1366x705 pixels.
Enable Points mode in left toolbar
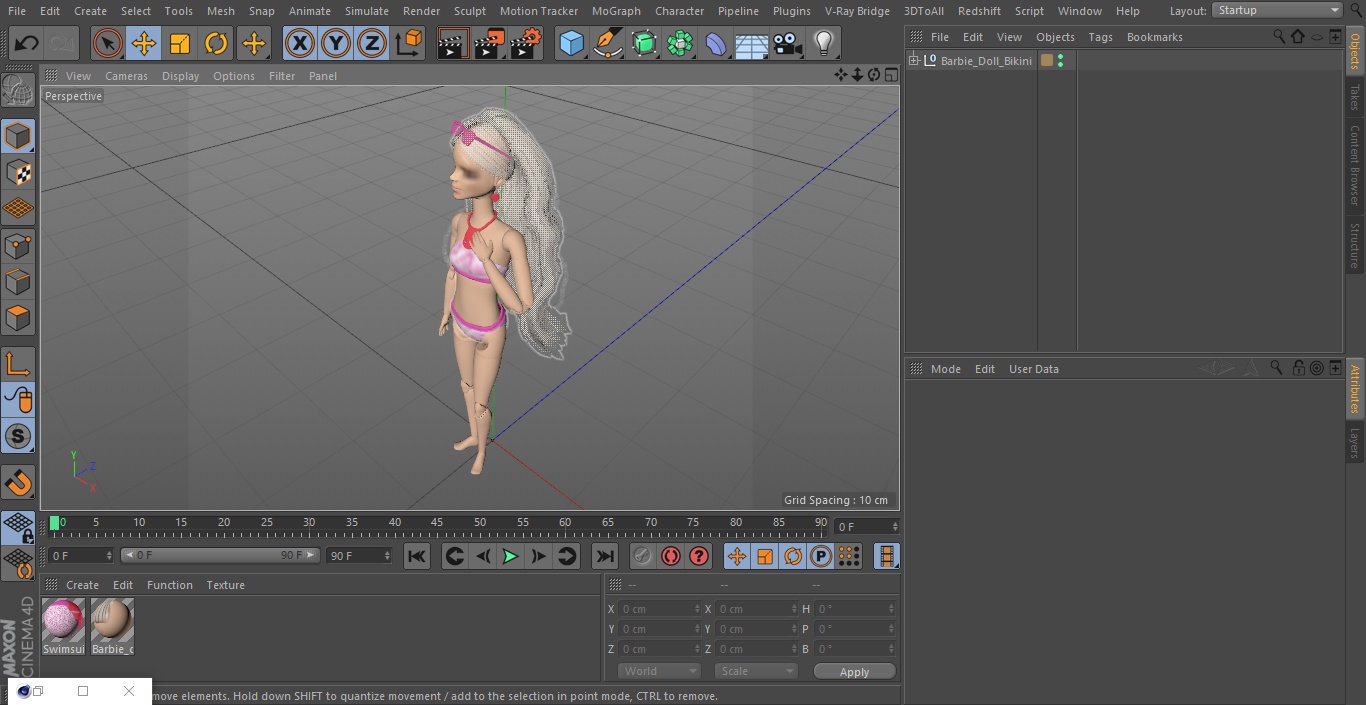pos(18,245)
